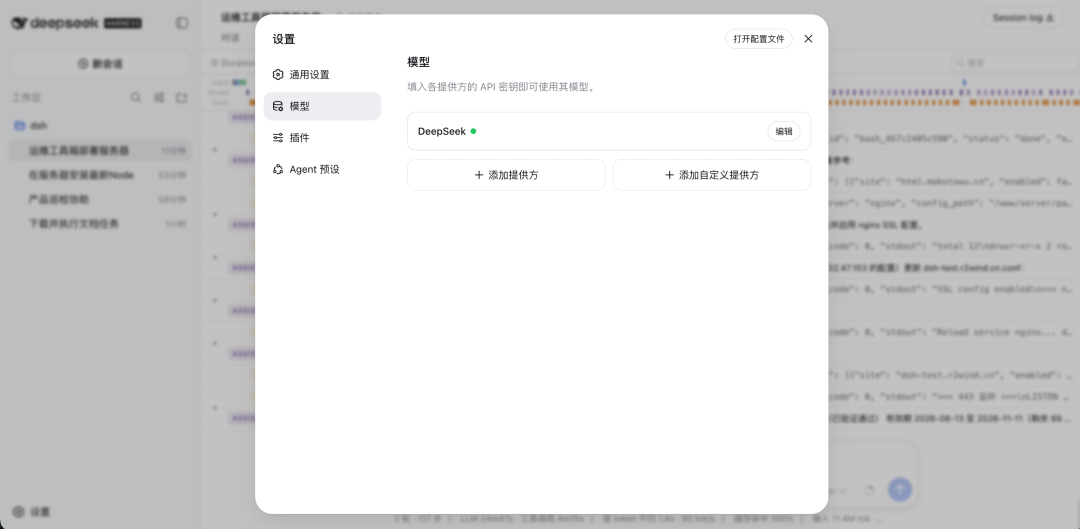Screen dimensions: 1080x529
Task: Click the 添加自定义提供方 button
Action: 712,175
